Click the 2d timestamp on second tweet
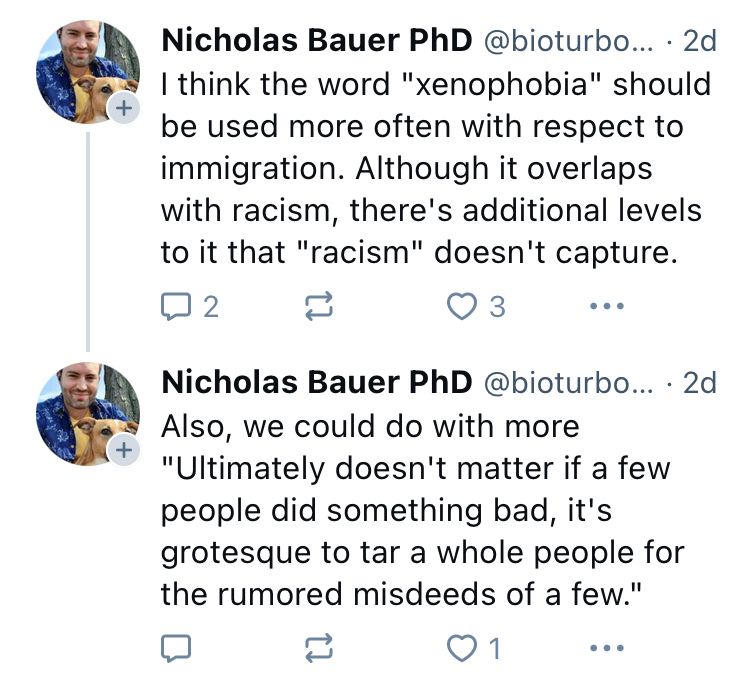Viewport: 739px width, 674px height. coord(698,383)
